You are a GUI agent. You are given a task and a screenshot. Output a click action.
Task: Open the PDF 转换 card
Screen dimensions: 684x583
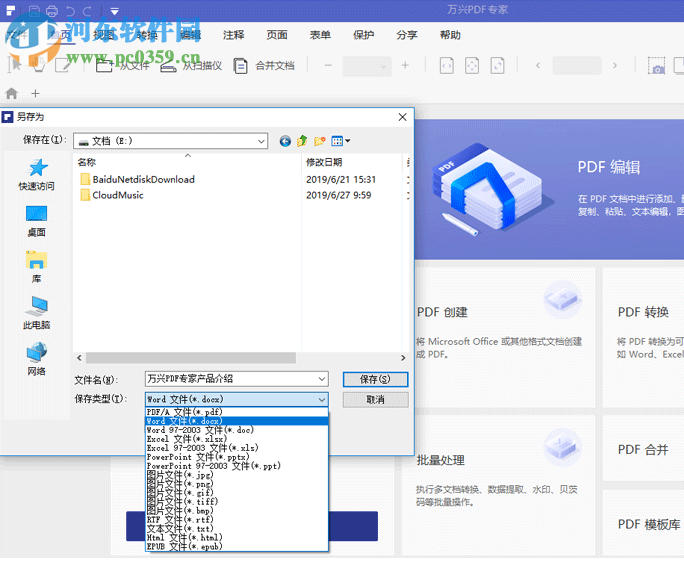point(643,338)
